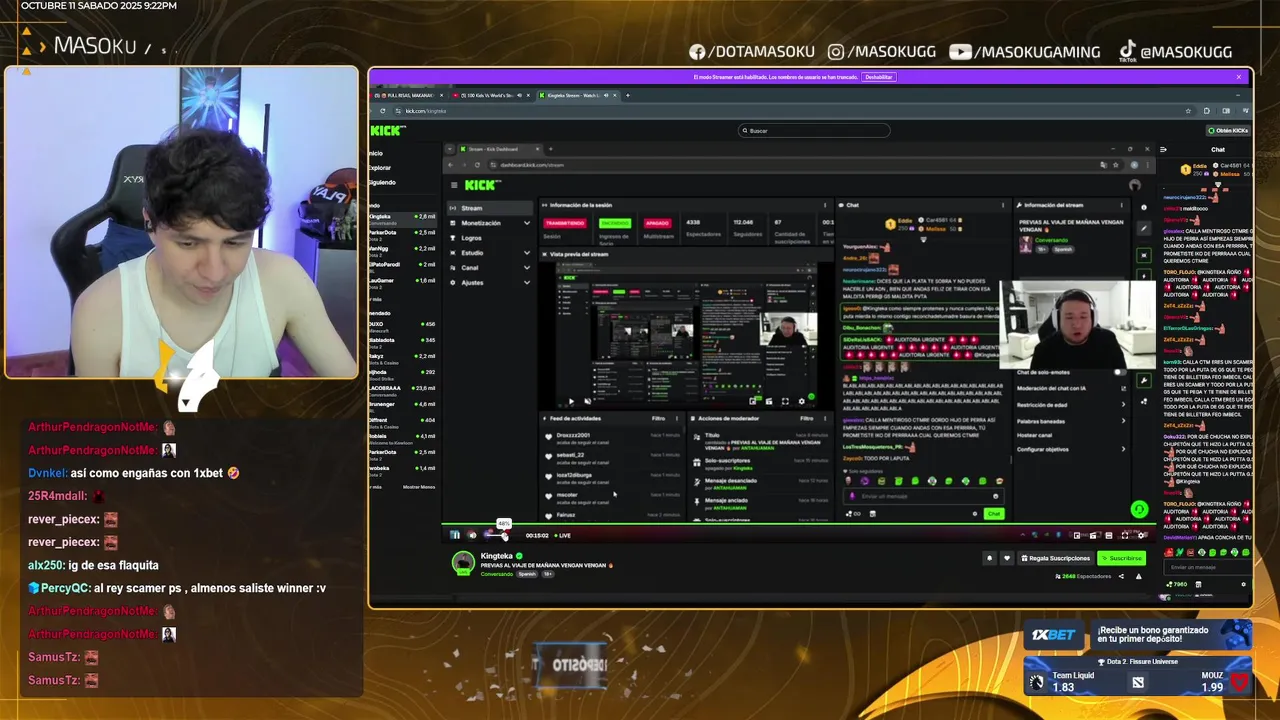Open the dashboard hamburger menu

454,185
